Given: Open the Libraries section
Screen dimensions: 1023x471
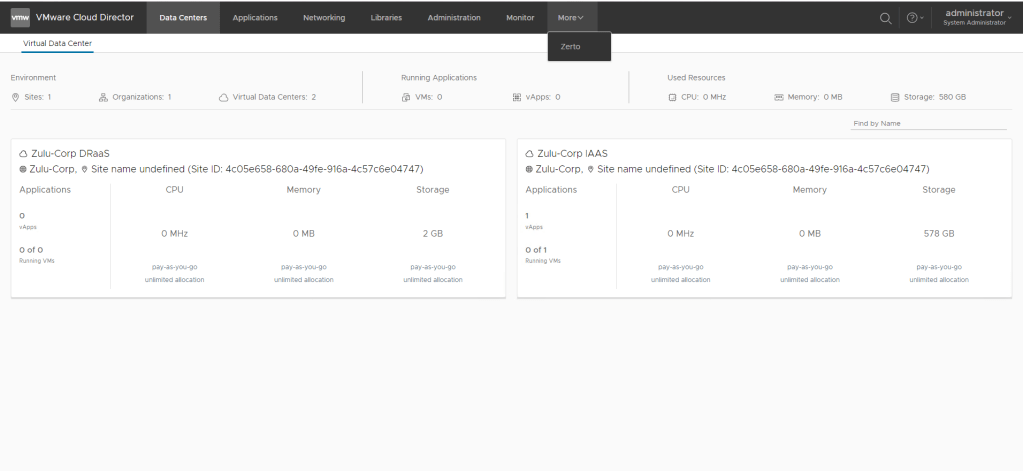Looking at the screenshot, I should pos(386,17).
